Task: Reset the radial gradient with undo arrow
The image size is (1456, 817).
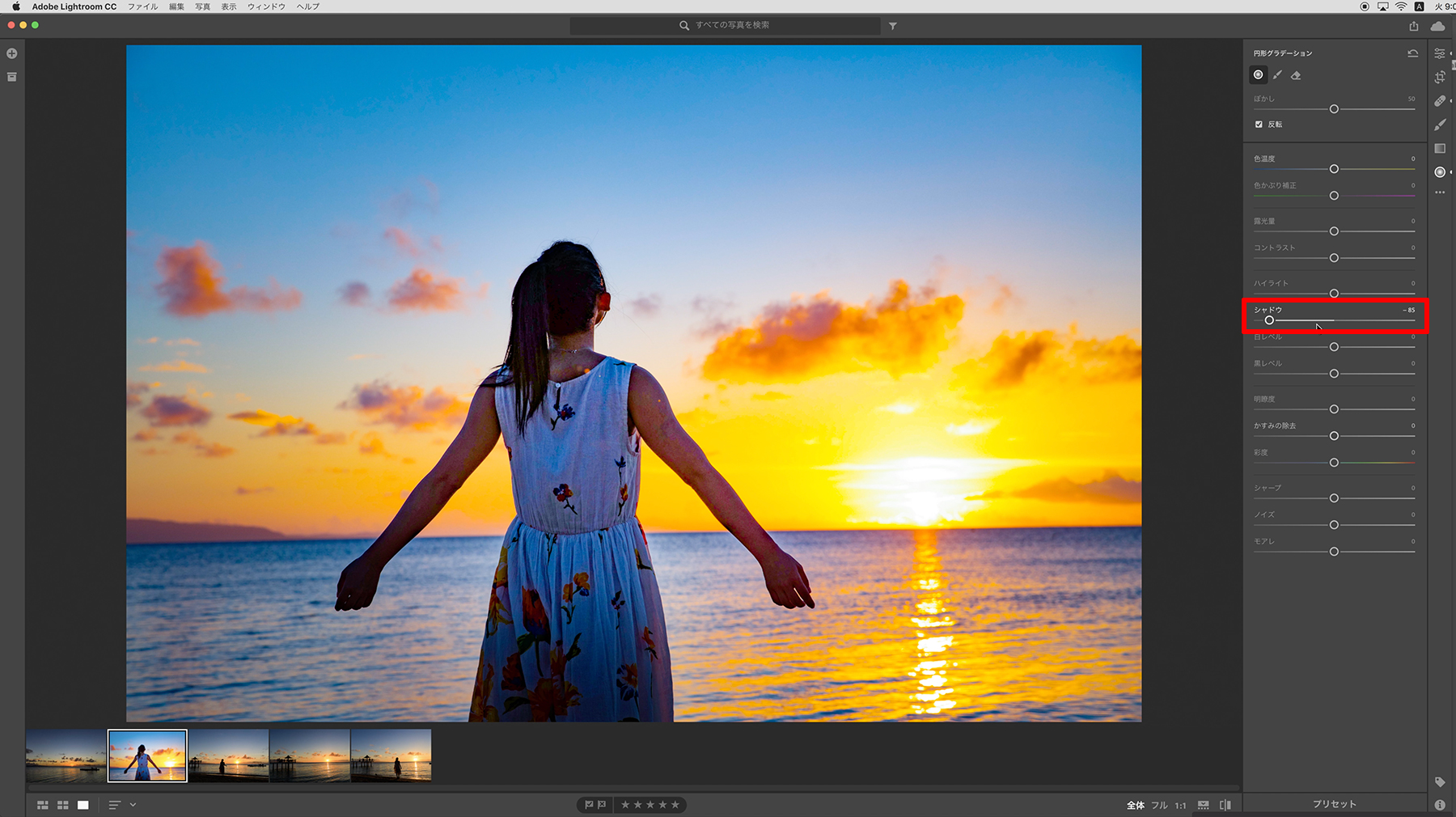Action: click(x=1413, y=53)
